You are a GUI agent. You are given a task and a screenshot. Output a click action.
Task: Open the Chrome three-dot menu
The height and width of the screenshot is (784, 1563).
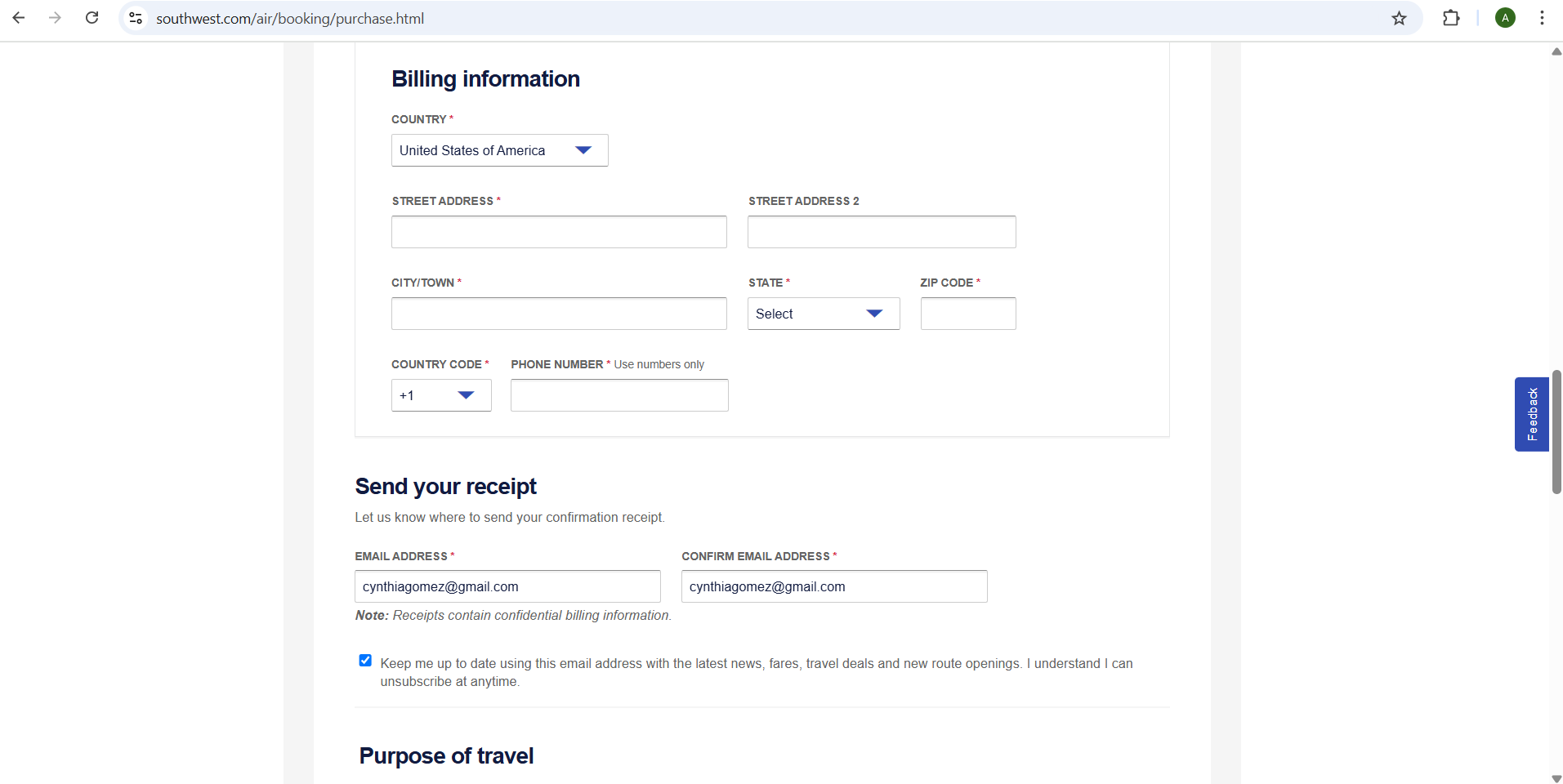pos(1542,18)
